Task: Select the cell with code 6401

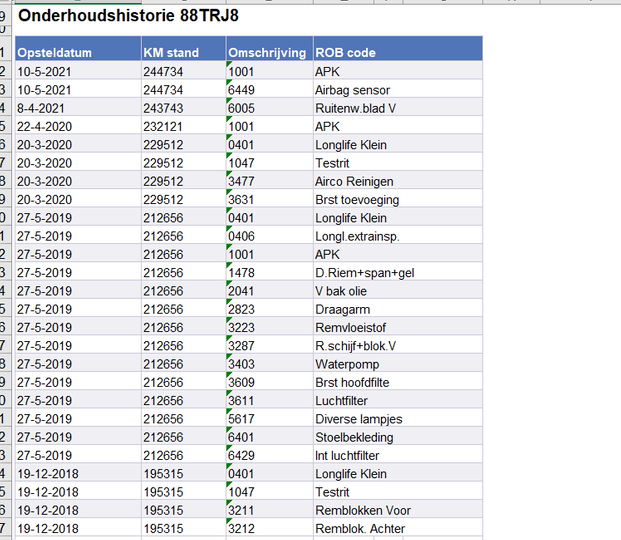Action: [x=269, y=437]
